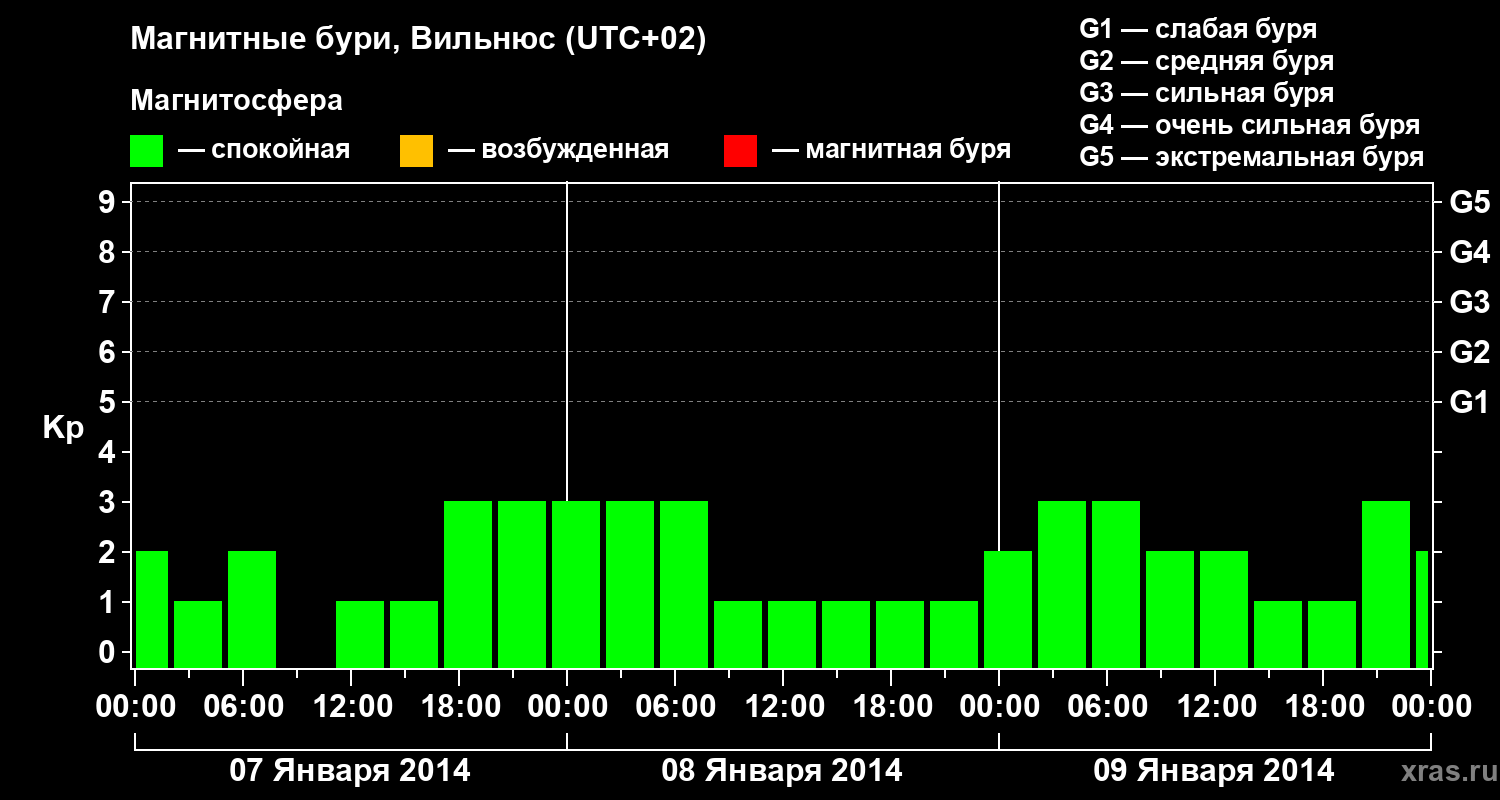Click the 'G5 — экстремальная буря' line

(1252, 157)
